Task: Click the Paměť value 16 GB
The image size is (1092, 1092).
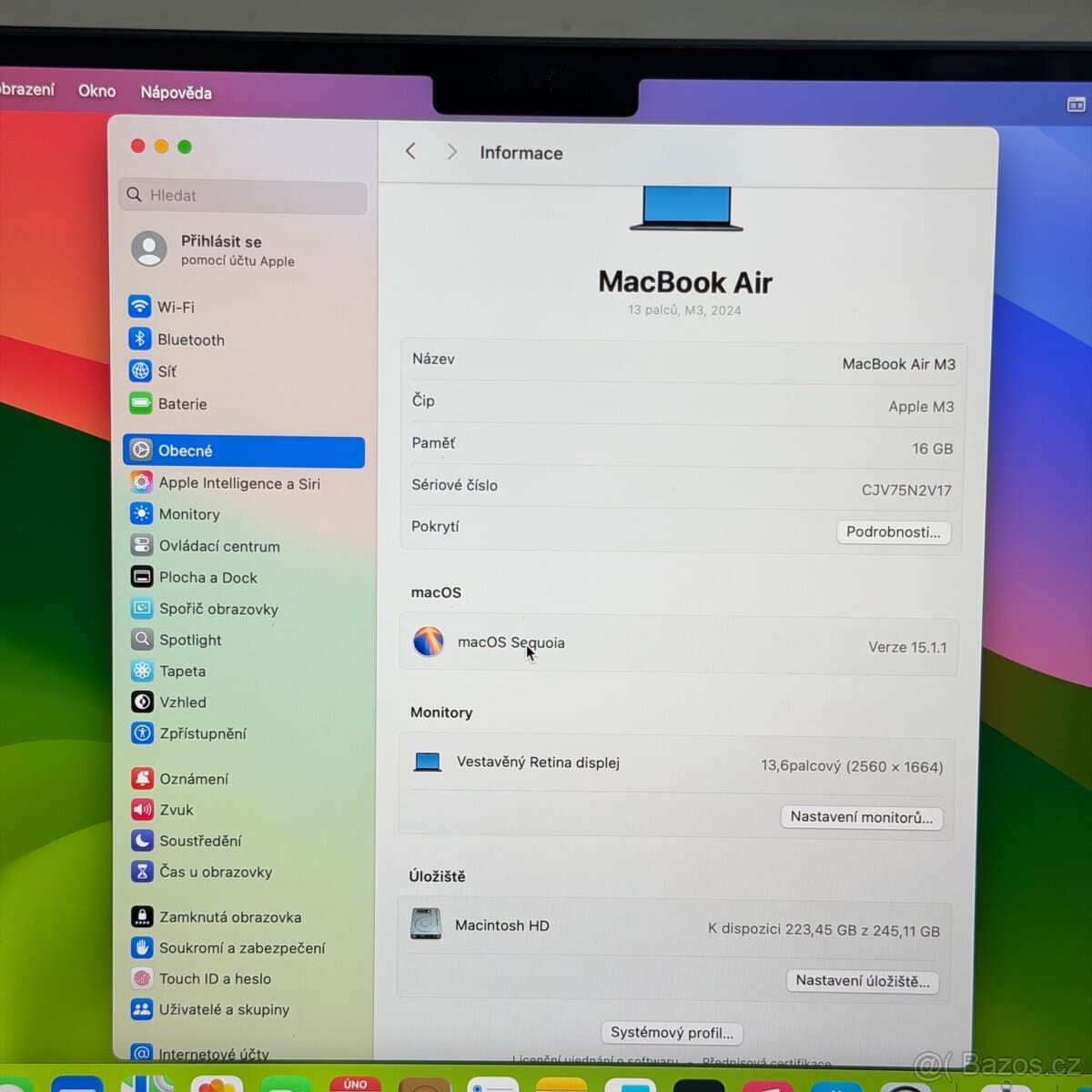Action: pyautogui.click(x=932, y=449)
